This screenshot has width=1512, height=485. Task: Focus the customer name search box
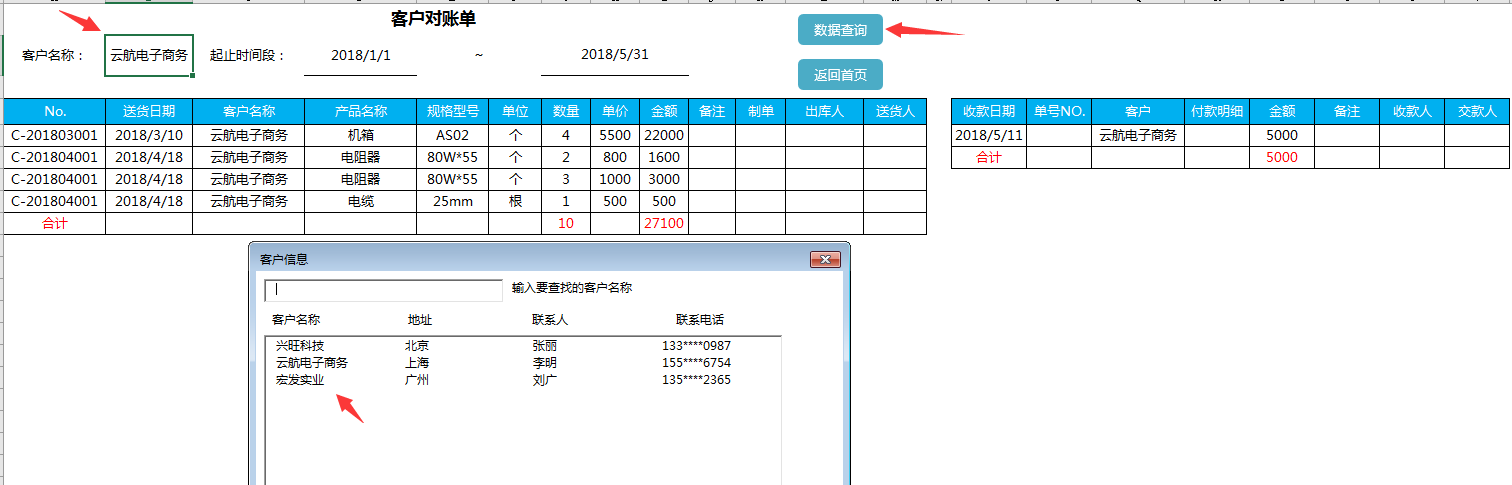[x=383, y=290]
